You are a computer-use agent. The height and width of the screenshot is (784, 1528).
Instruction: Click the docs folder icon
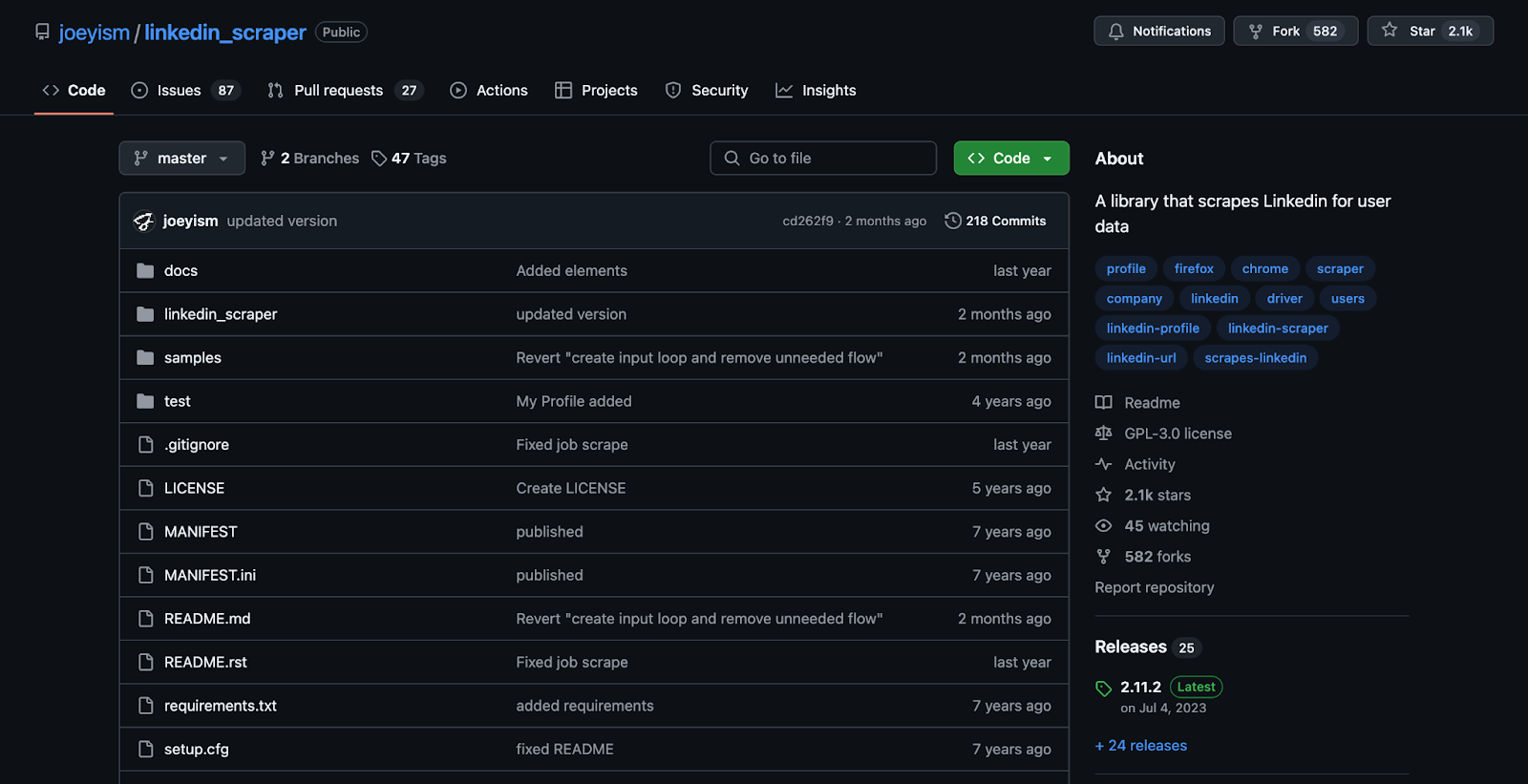[x=145, y=270]
